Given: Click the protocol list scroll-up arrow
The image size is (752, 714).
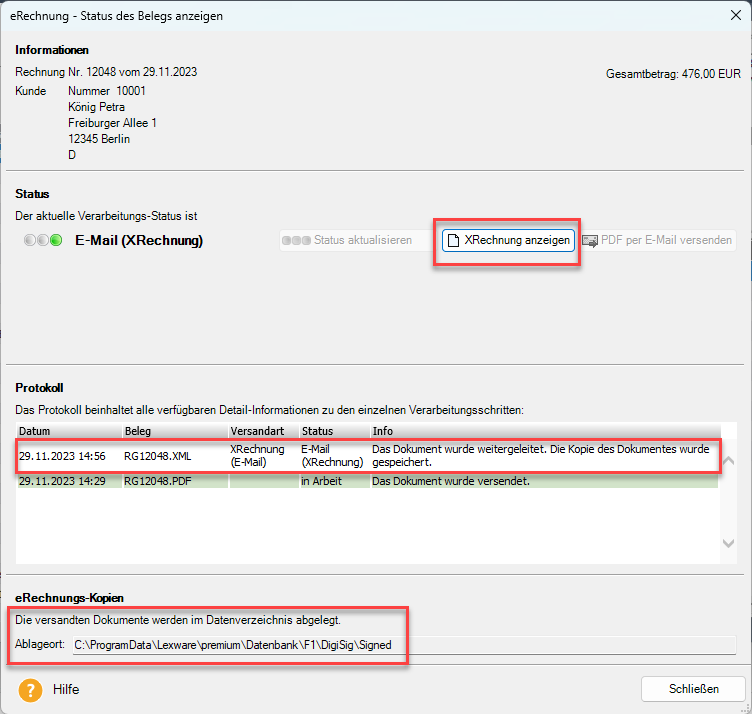Looking at the screenshot, I should point(728,461).
